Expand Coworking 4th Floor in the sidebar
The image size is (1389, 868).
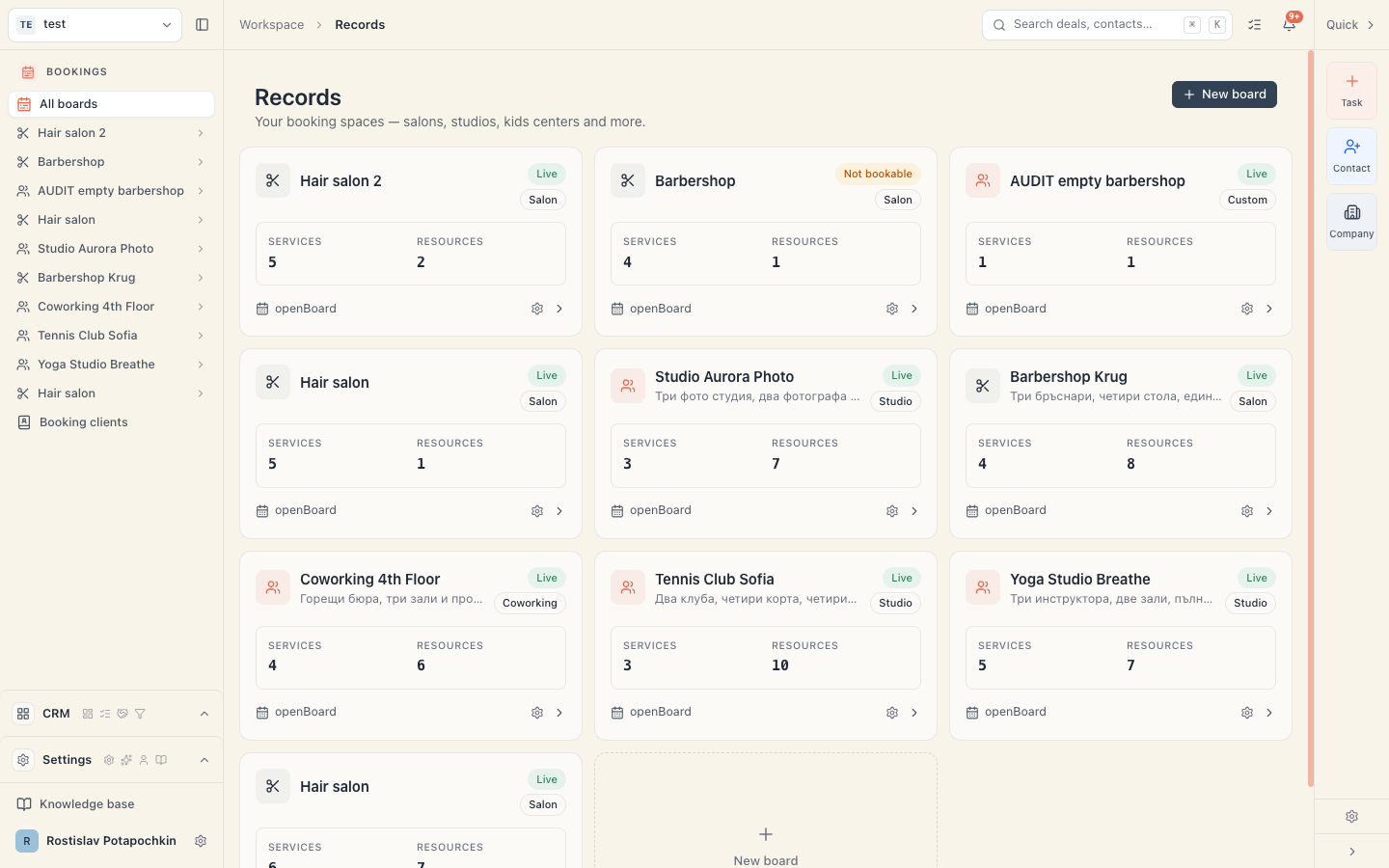tap(201, 307)
